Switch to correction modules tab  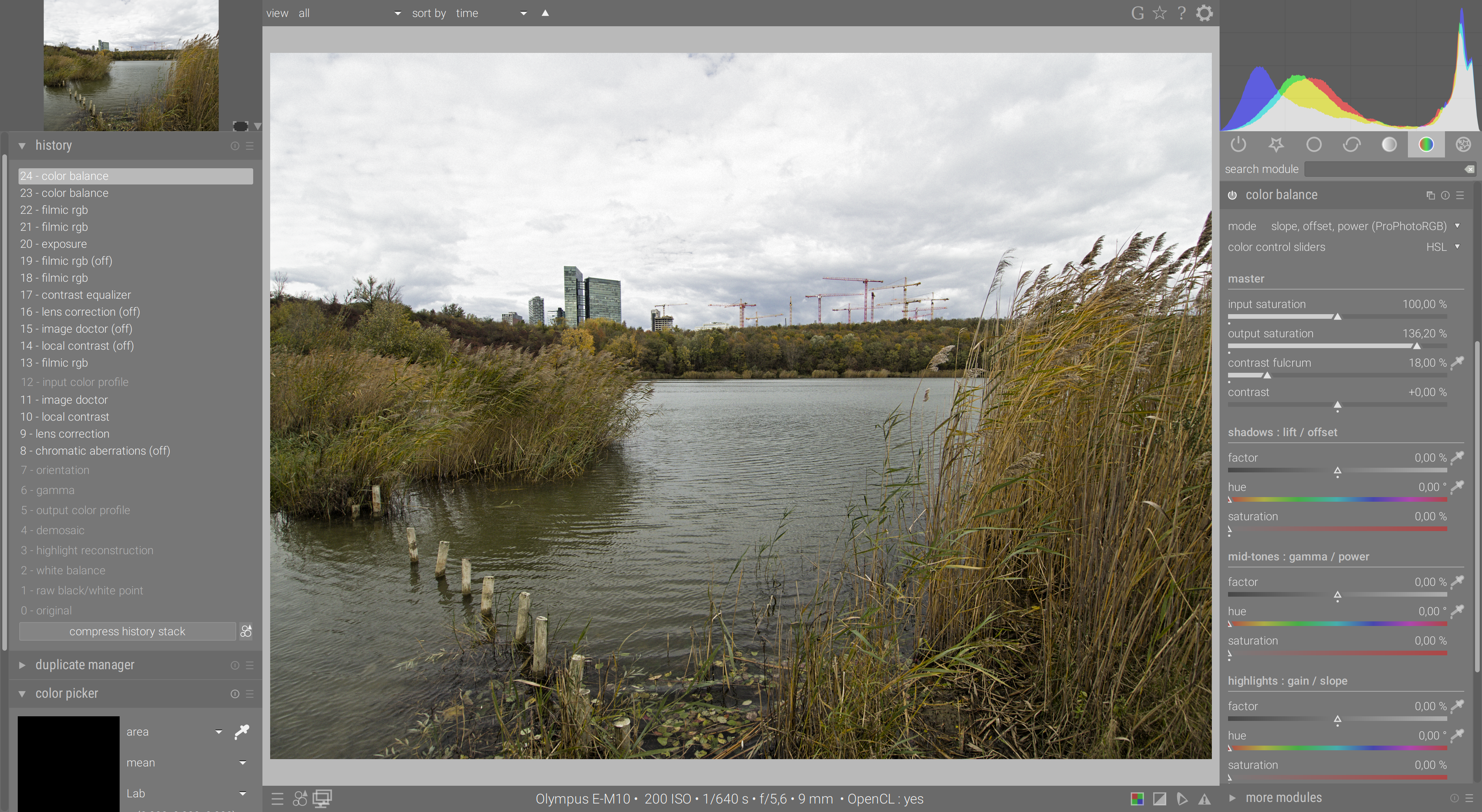pos(1352,144)
